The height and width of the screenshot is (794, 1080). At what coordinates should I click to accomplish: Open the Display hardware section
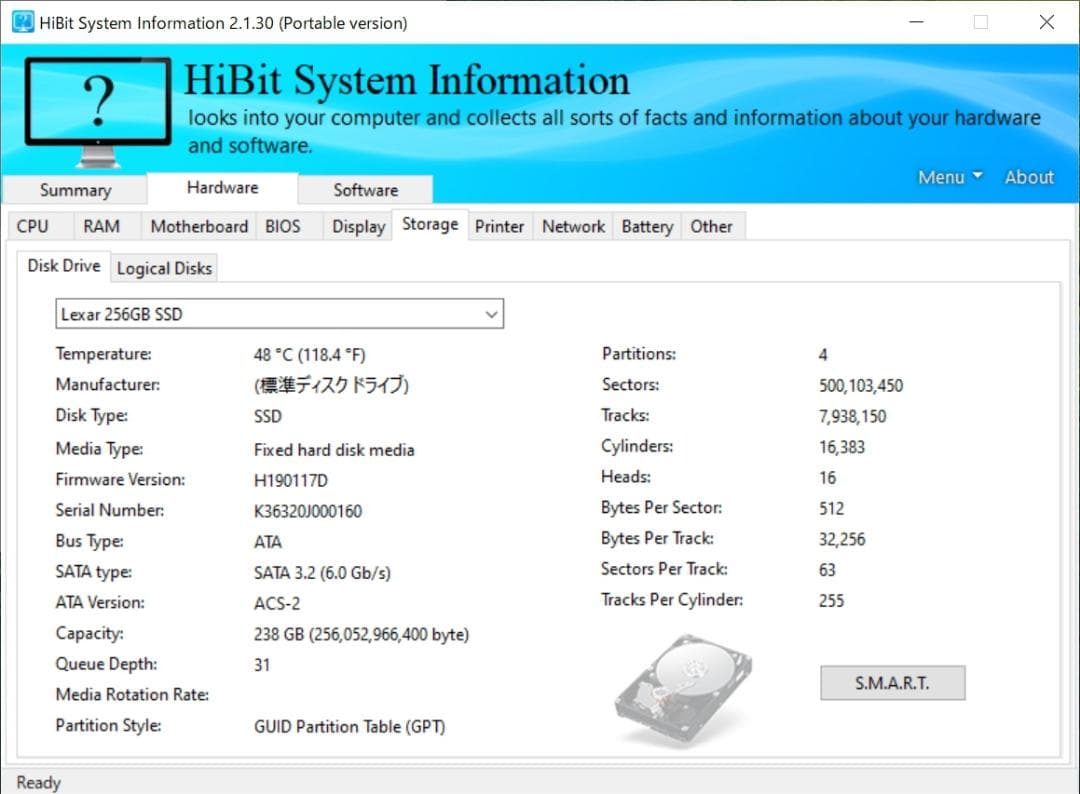tap(357, 226)
